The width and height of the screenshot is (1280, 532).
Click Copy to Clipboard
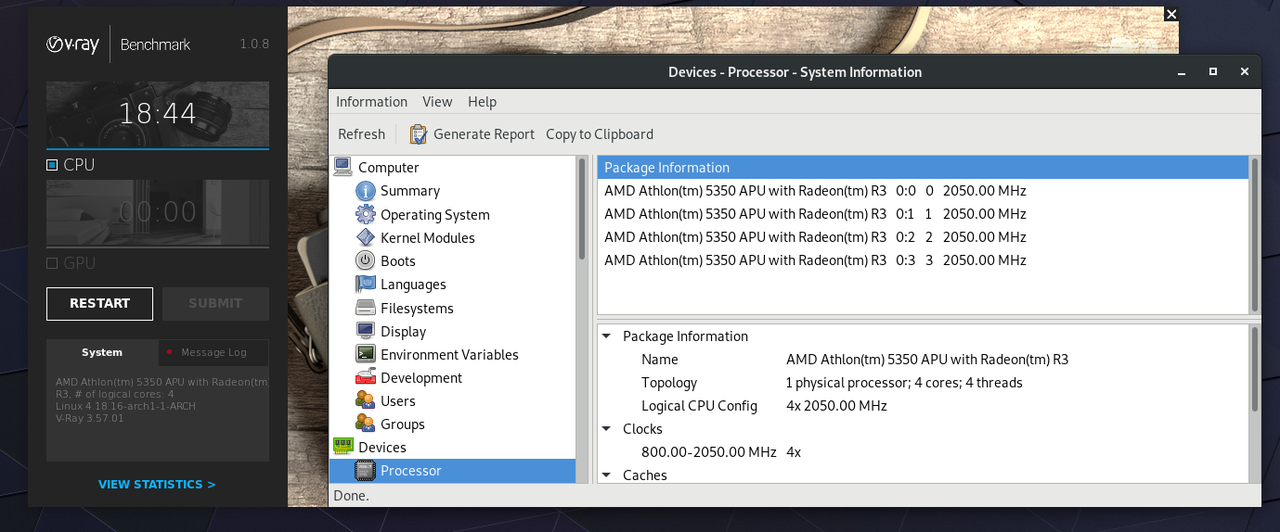(599, 134)
